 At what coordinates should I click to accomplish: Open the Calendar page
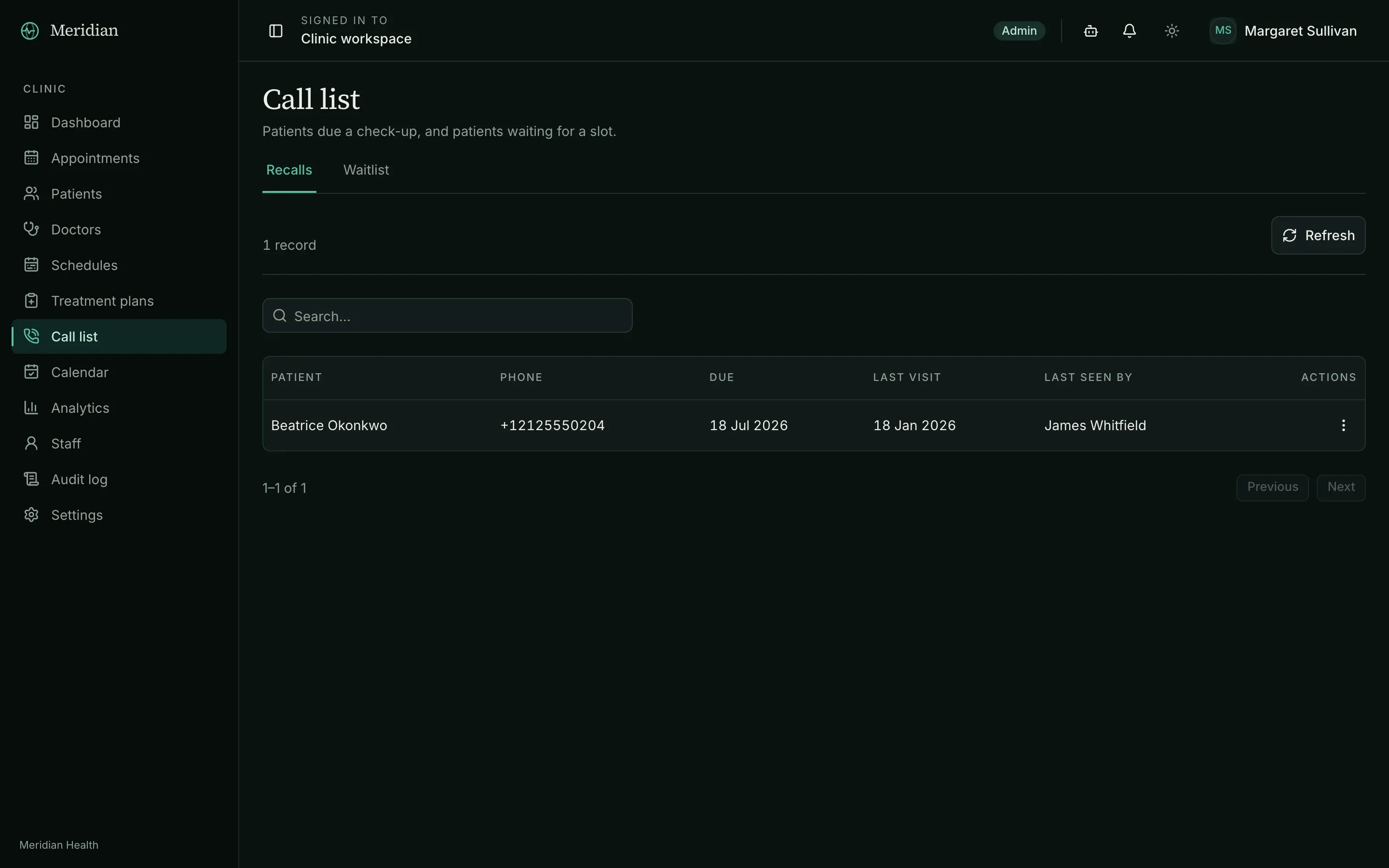pos(119,372)
